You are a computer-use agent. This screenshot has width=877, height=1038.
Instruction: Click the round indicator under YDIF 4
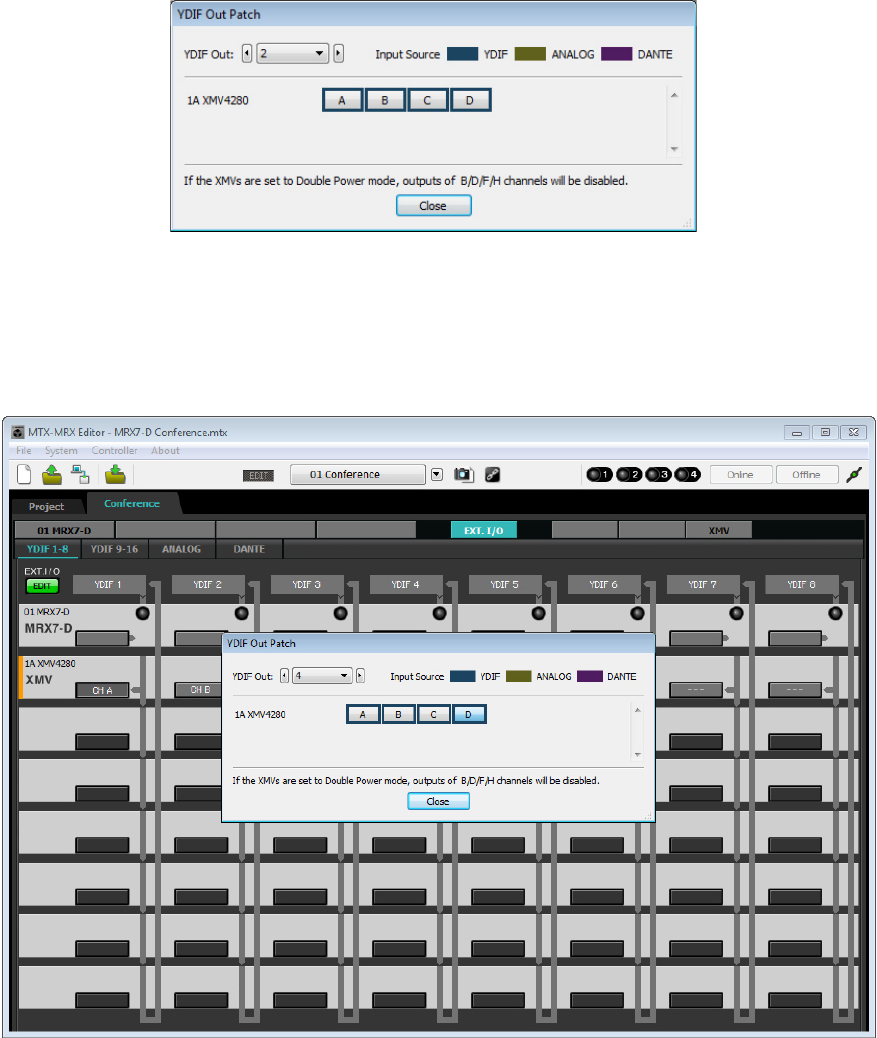point(439,613)
